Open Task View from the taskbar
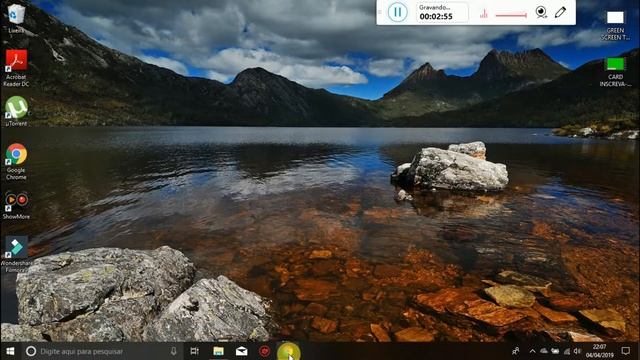The image size is (640, 360). 195,351
